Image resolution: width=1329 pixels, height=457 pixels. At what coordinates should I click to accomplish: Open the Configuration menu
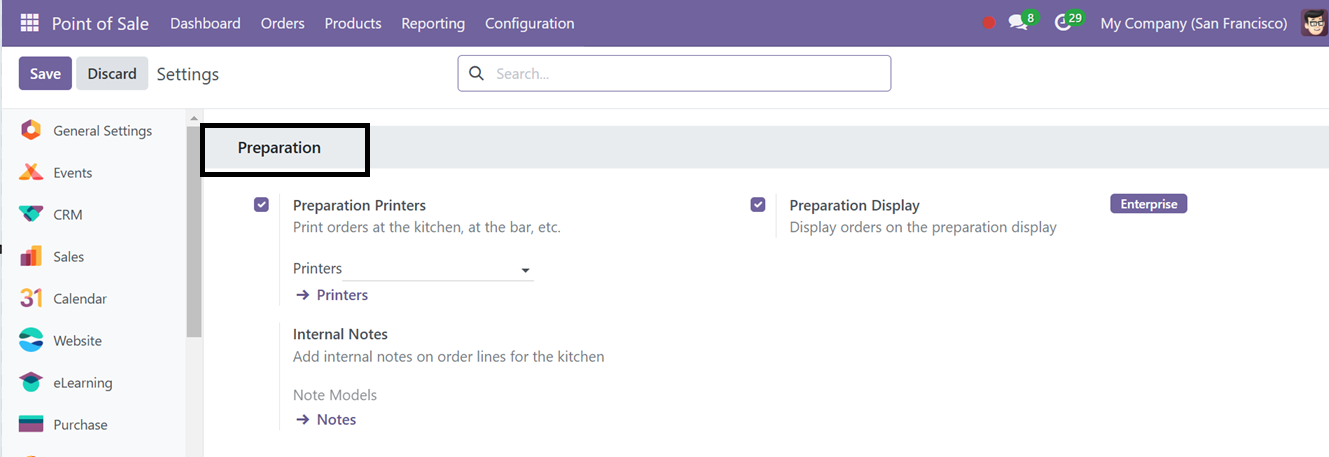530,23
